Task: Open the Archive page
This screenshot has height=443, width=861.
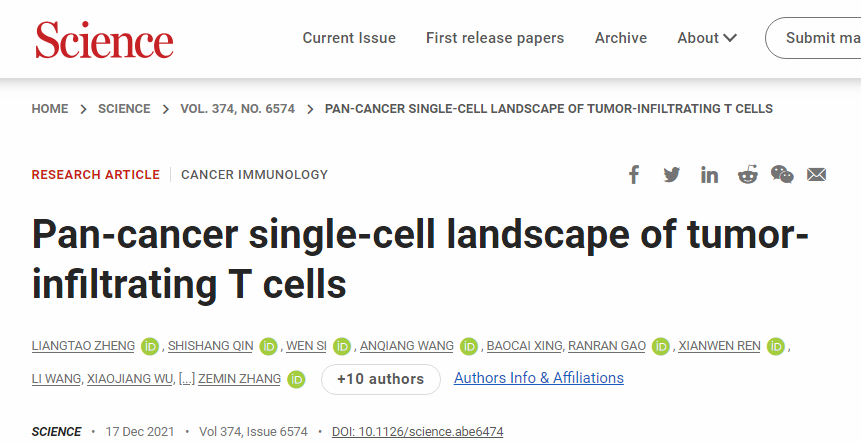Action: pos(621,38)
